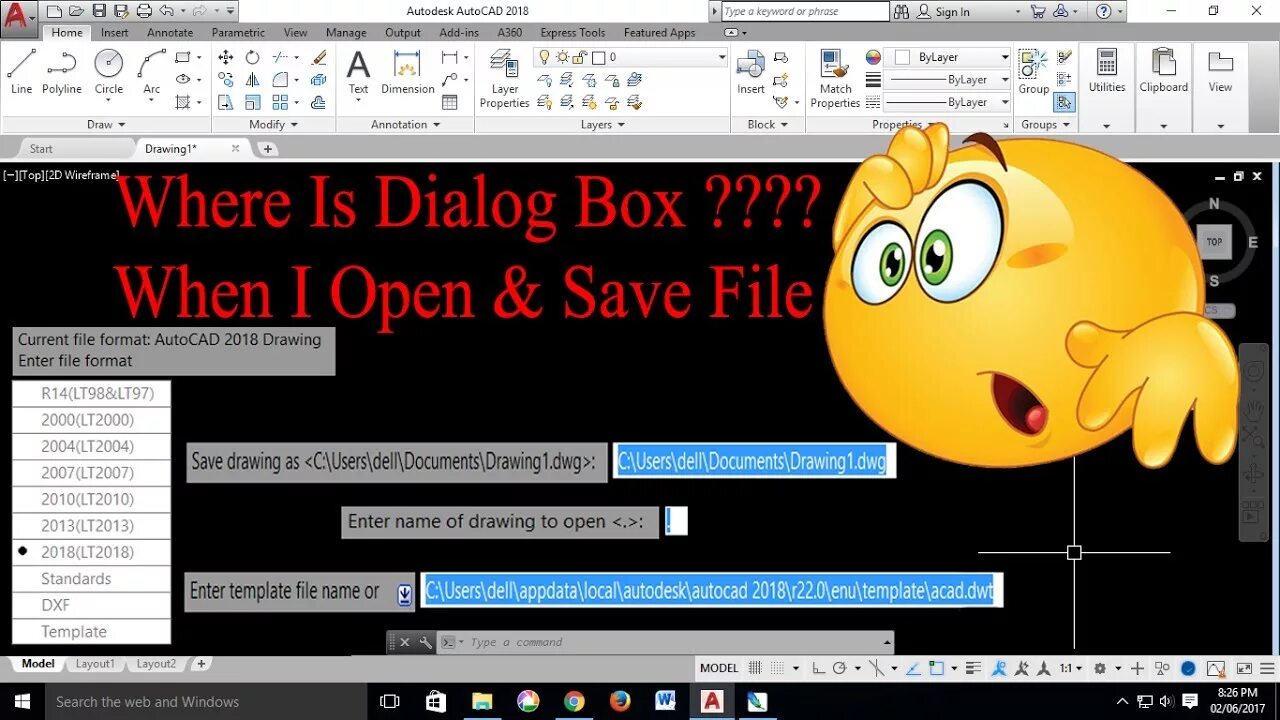Select the Circle tool
Image resolution: width=1280 pixels, height=720 pixels.
pyautogui.click(x=109, y=71)
